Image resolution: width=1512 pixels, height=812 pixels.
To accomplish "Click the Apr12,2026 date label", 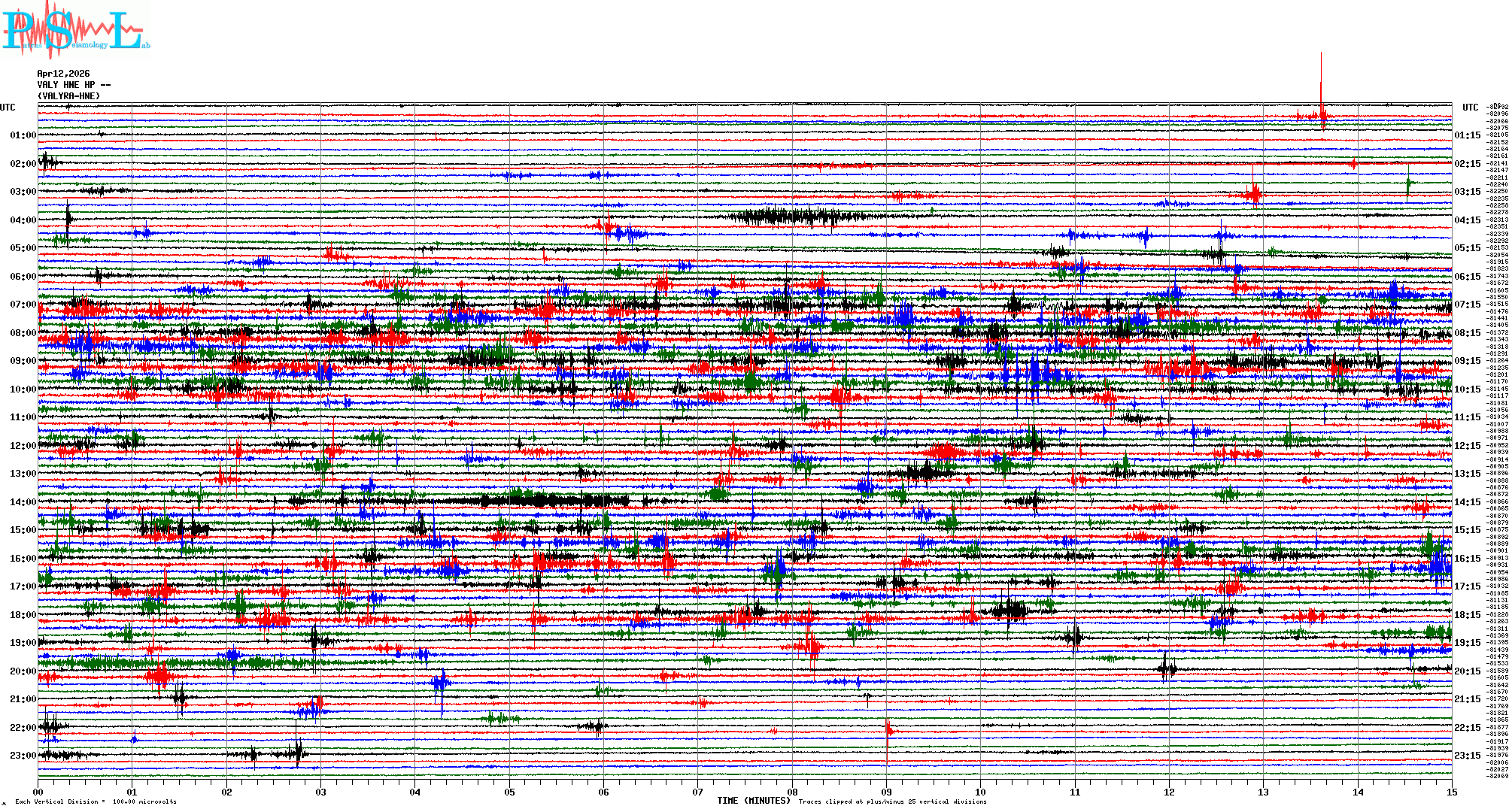I will (x=63, y=74).
